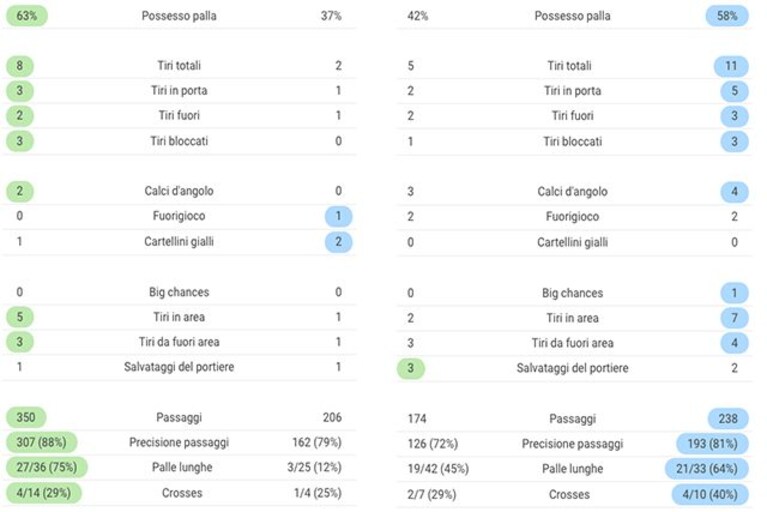Select the blue 1 Big chances badge
767x512 pixels.
click(734, 293)
